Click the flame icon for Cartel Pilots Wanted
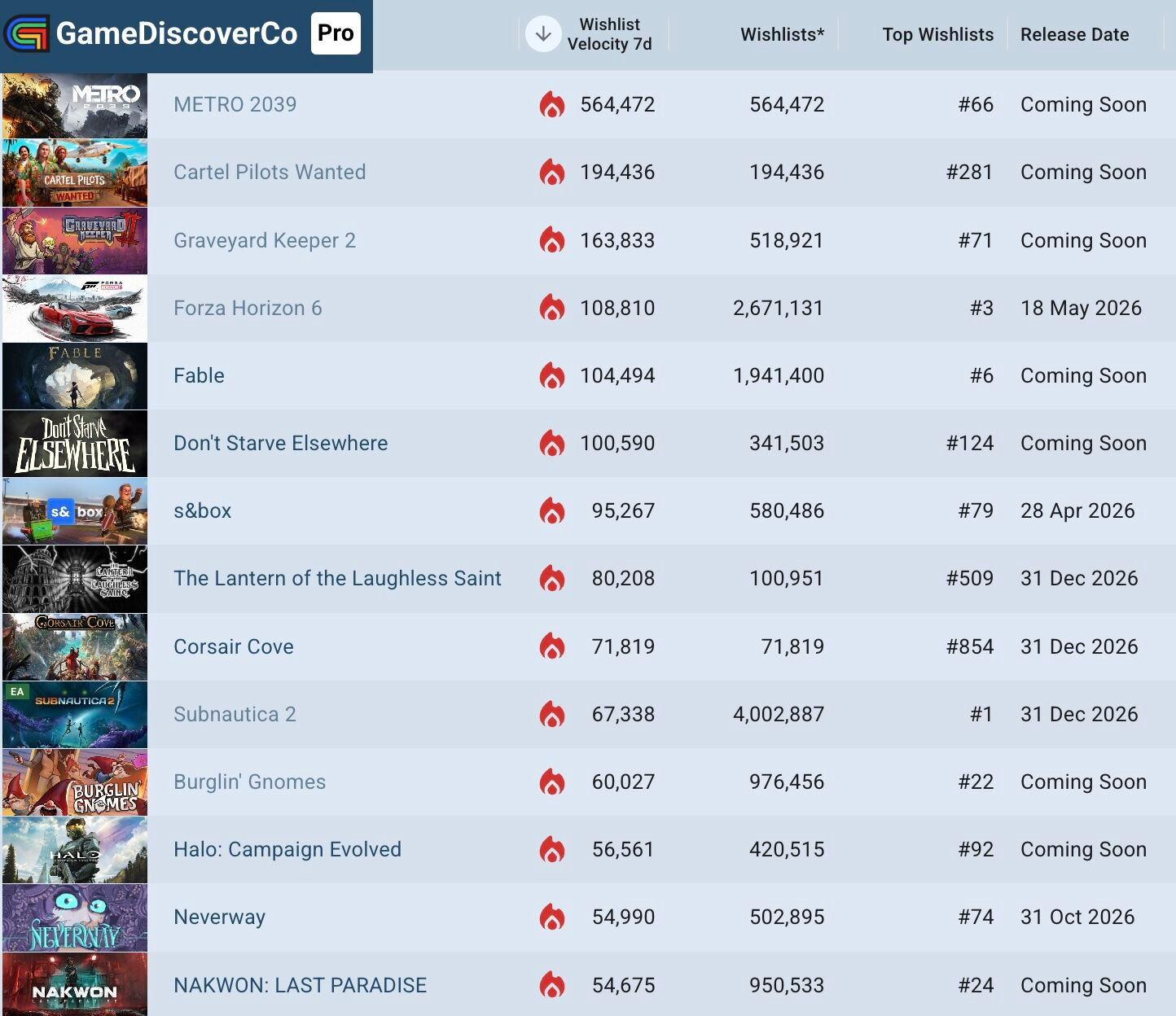Viewport: 1176px width, 1016px height. [552, 172]
